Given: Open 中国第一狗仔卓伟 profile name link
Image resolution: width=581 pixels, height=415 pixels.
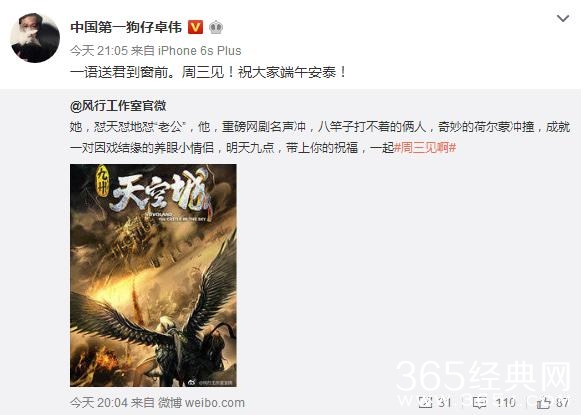Looking at the screenshot, I should pos(126,27).
